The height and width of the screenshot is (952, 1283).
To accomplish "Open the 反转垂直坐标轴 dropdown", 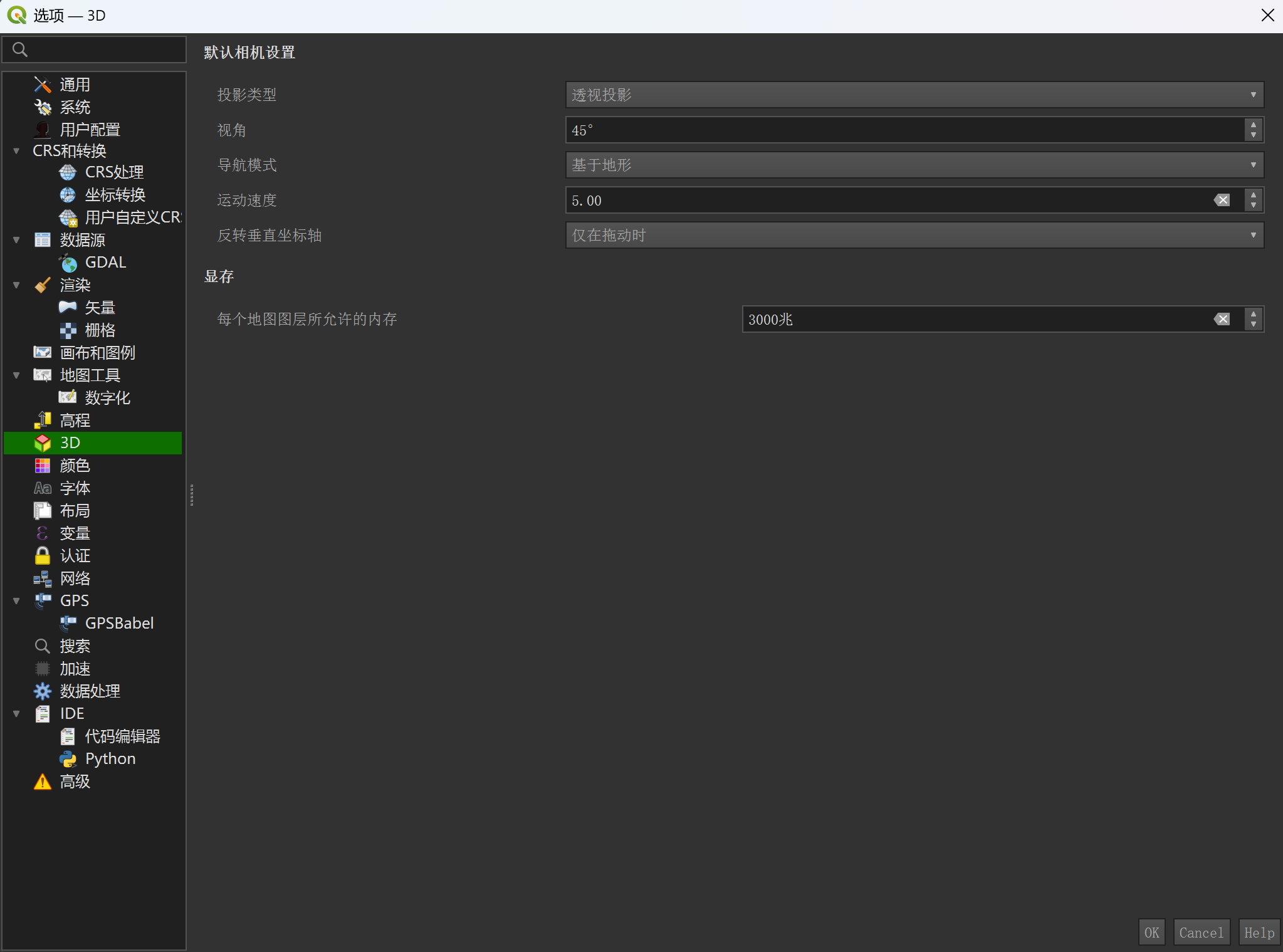I will 914,235.
